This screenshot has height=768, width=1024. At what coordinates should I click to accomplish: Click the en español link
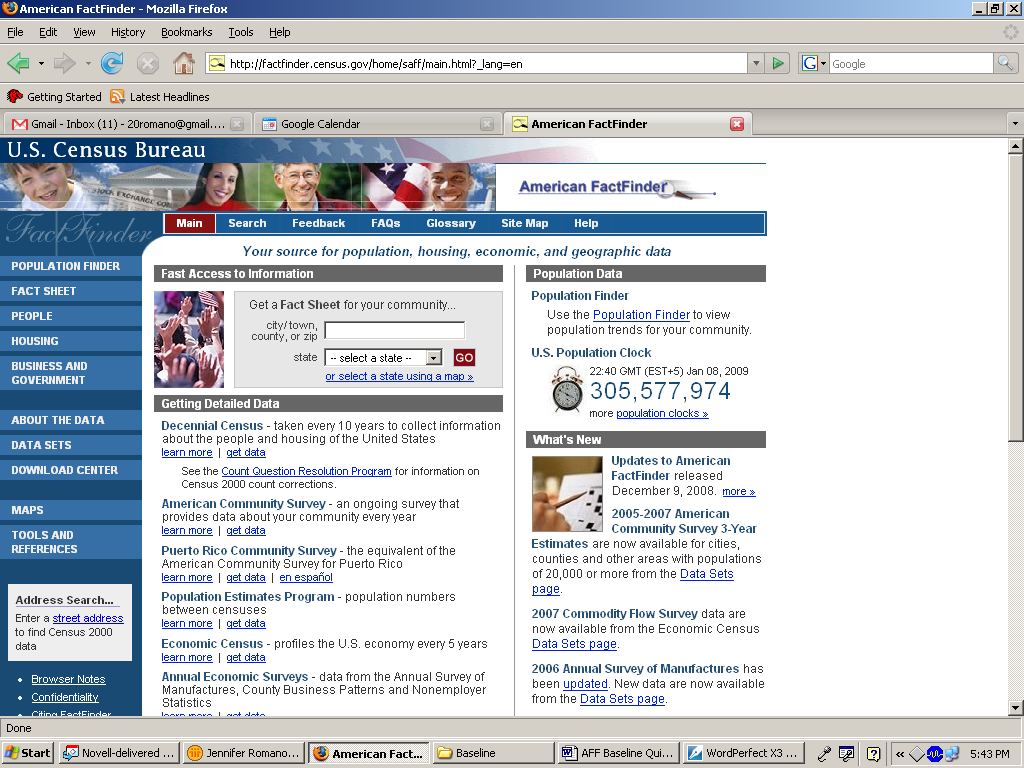click(x=306, y=578)
